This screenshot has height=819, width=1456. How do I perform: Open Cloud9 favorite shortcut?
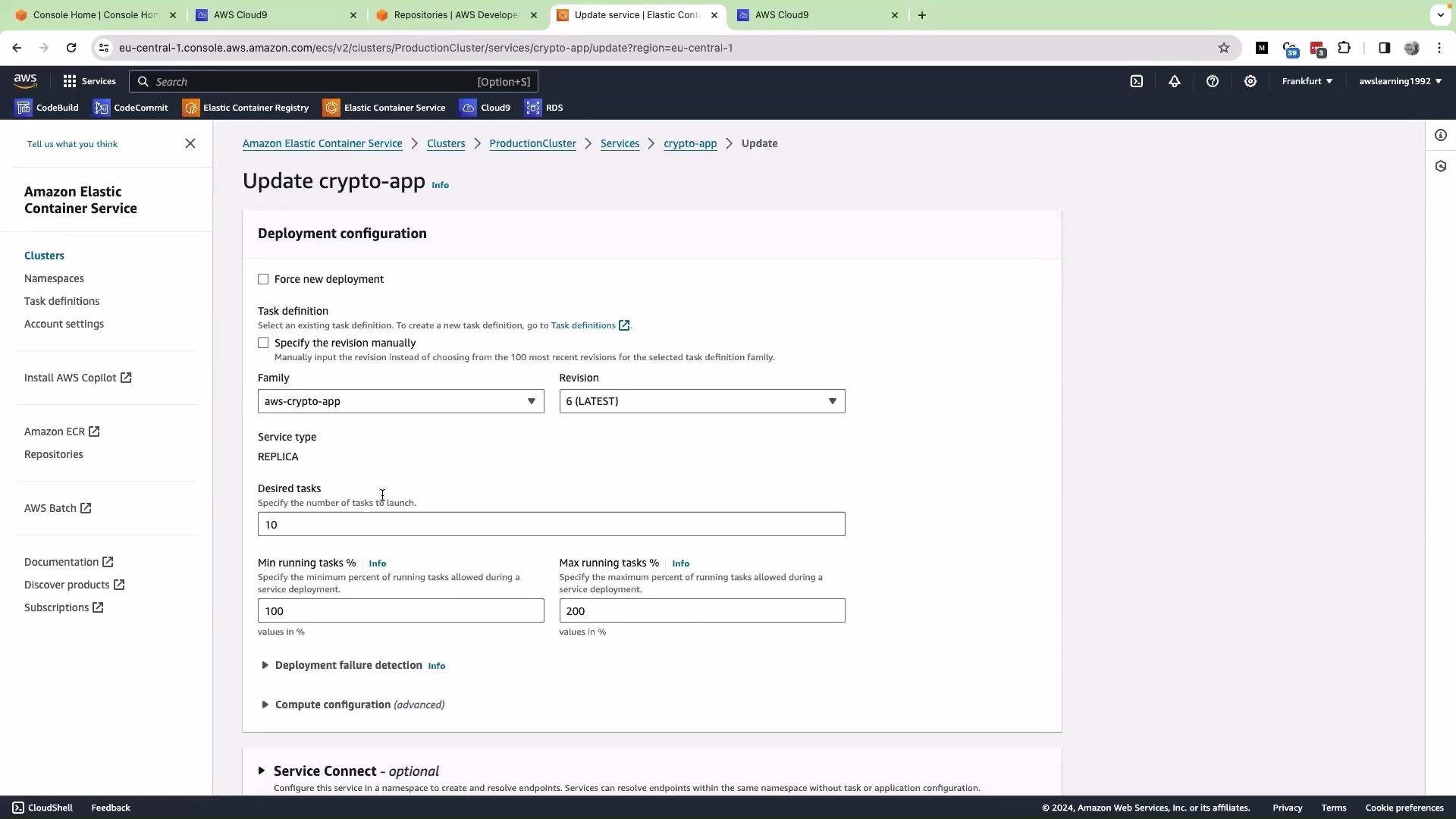[485, 108]
